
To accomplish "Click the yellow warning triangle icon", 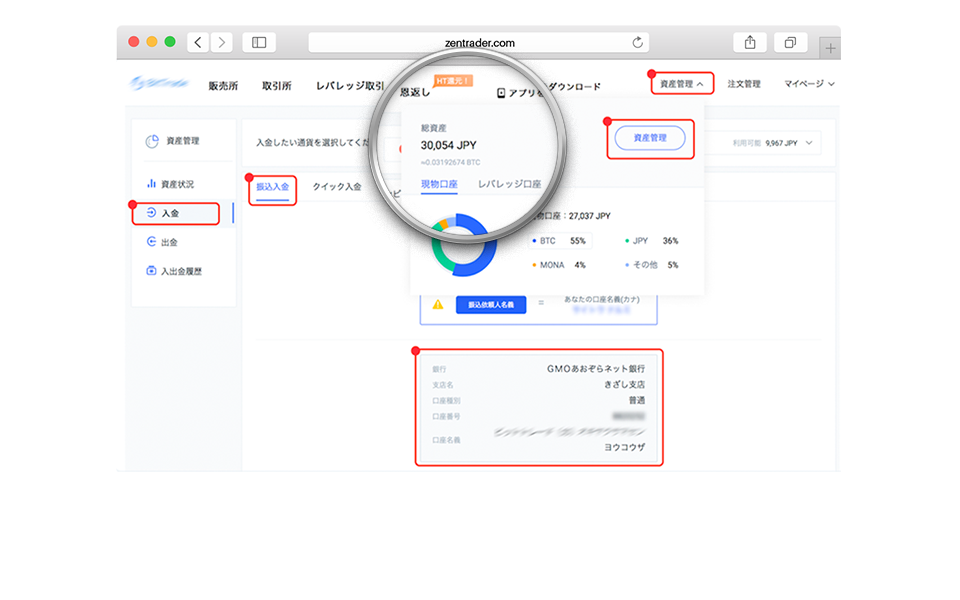I will [437, 304].
